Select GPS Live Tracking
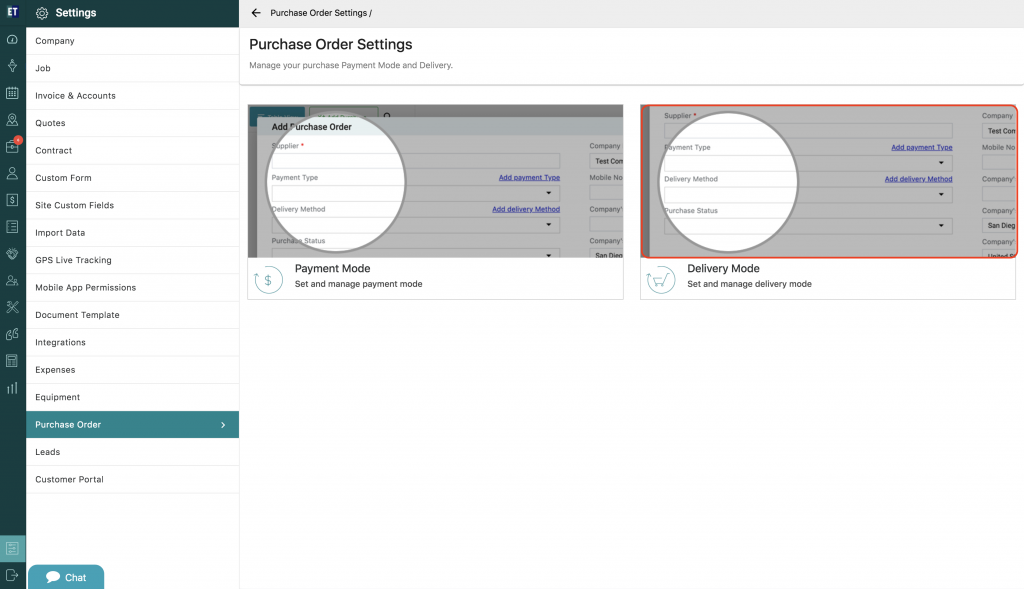The width and height of the screenshot is (1024, 589). coord(133,260)
